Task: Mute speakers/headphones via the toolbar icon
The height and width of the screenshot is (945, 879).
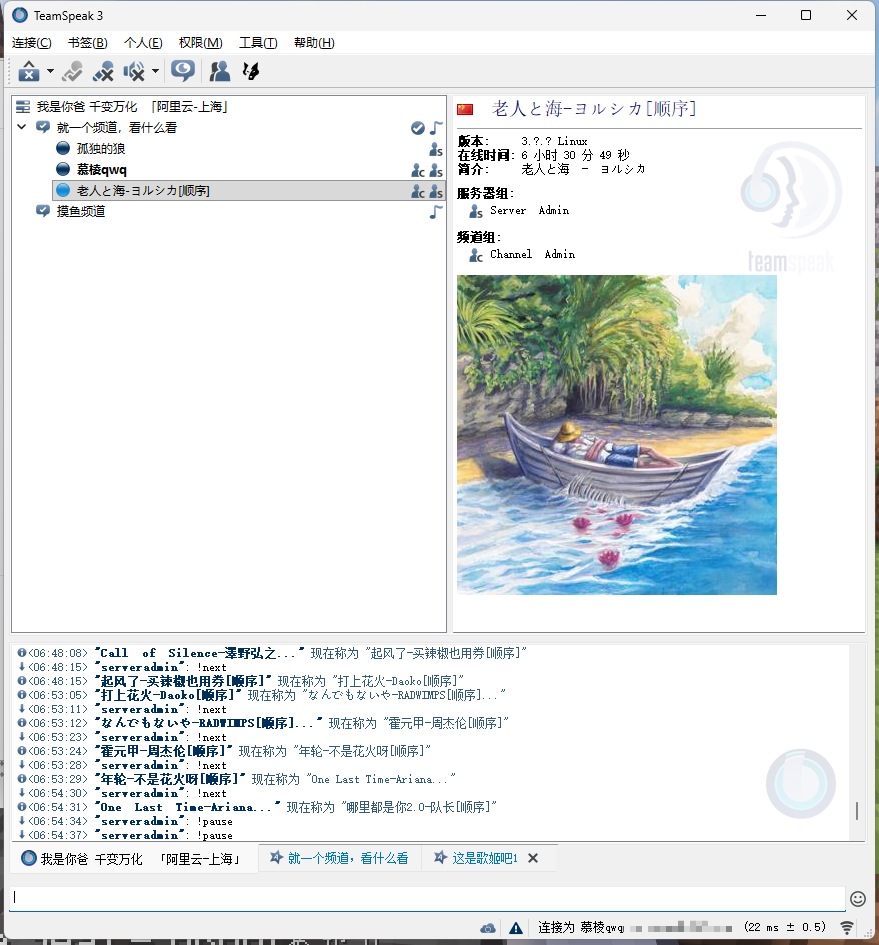Action: 133,71
